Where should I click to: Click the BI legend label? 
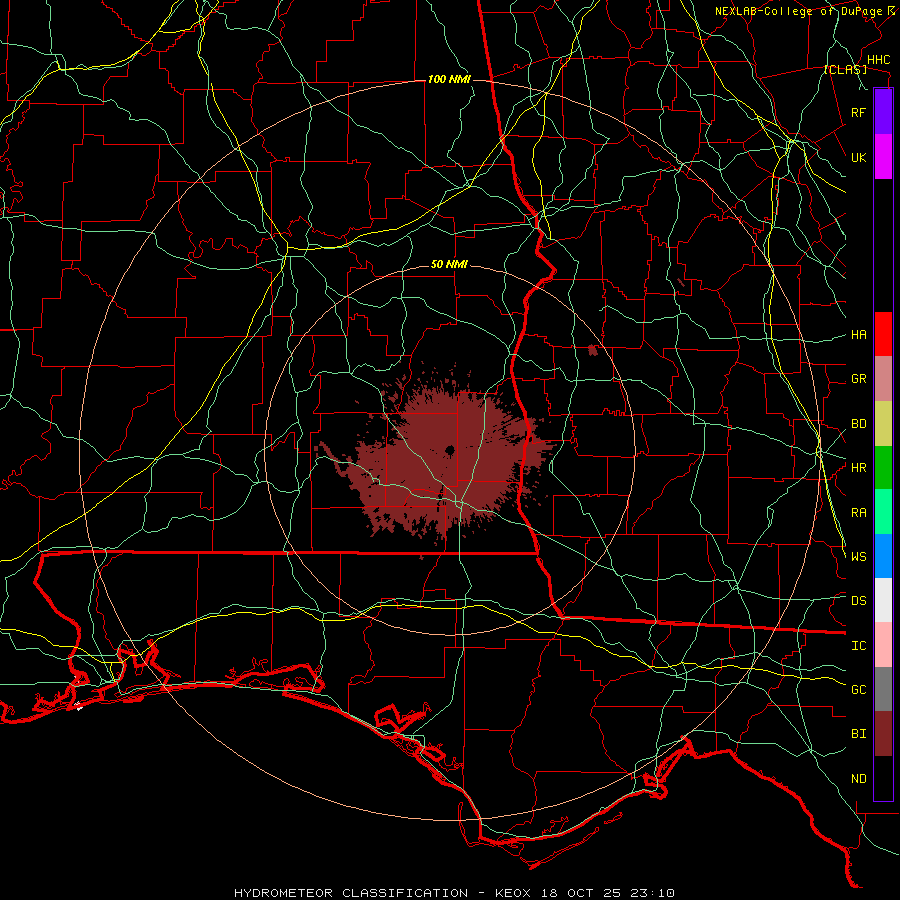tap(859, 734)
